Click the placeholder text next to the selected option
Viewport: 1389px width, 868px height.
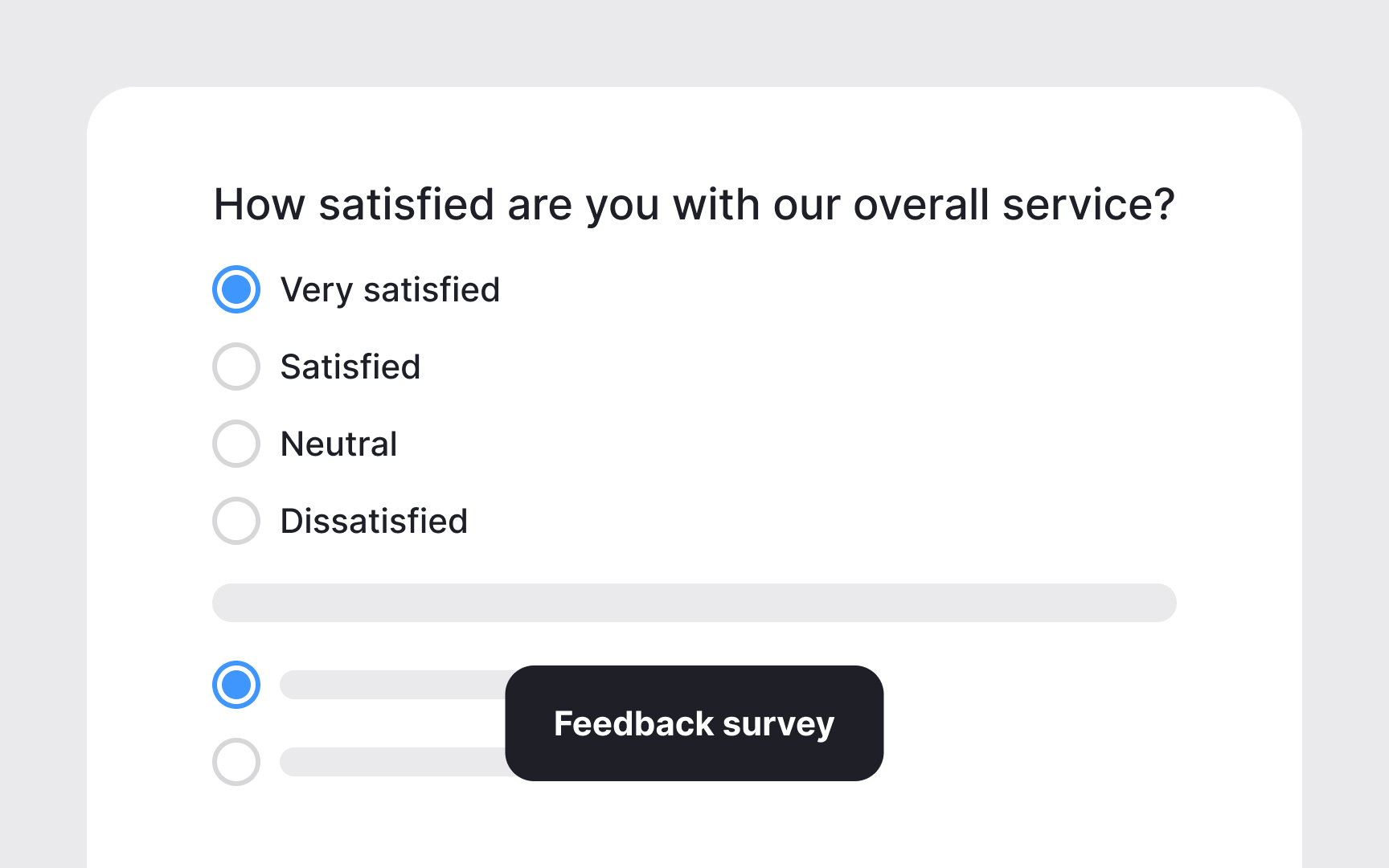point(386,685)
